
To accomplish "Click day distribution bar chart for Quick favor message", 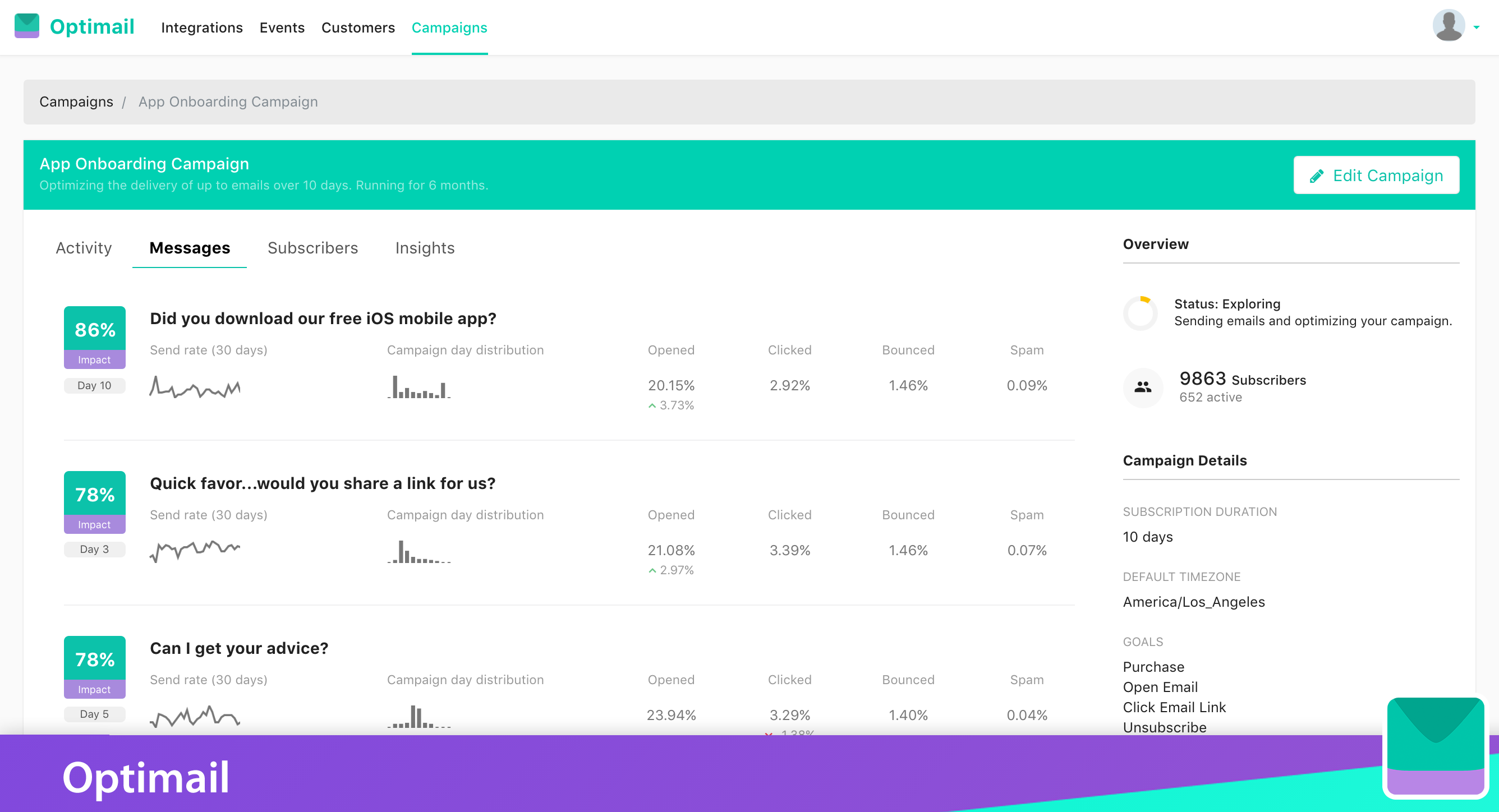I will pyautogui.click(x=419, y=551).
